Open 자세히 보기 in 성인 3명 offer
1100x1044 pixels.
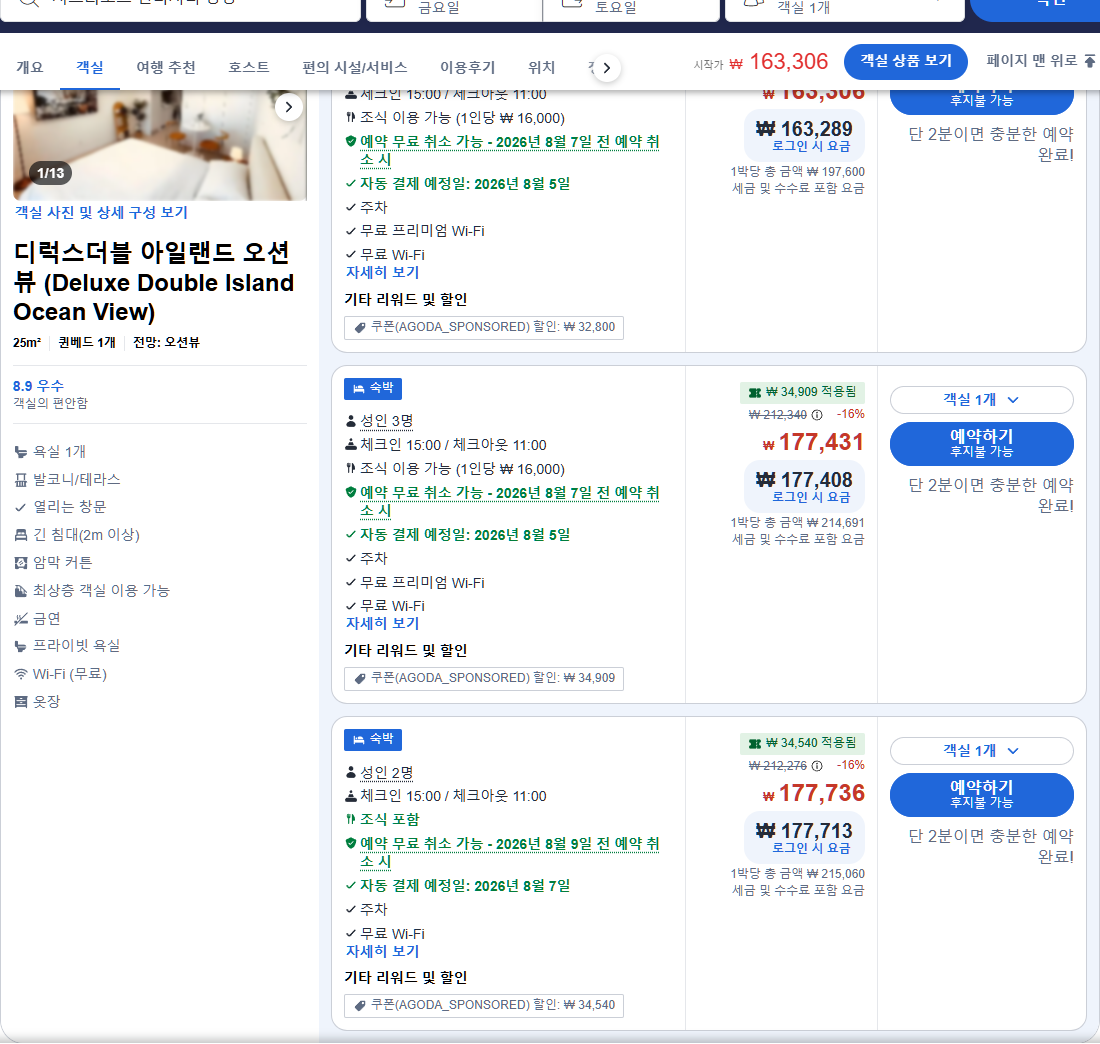click(x=382, y=623)
